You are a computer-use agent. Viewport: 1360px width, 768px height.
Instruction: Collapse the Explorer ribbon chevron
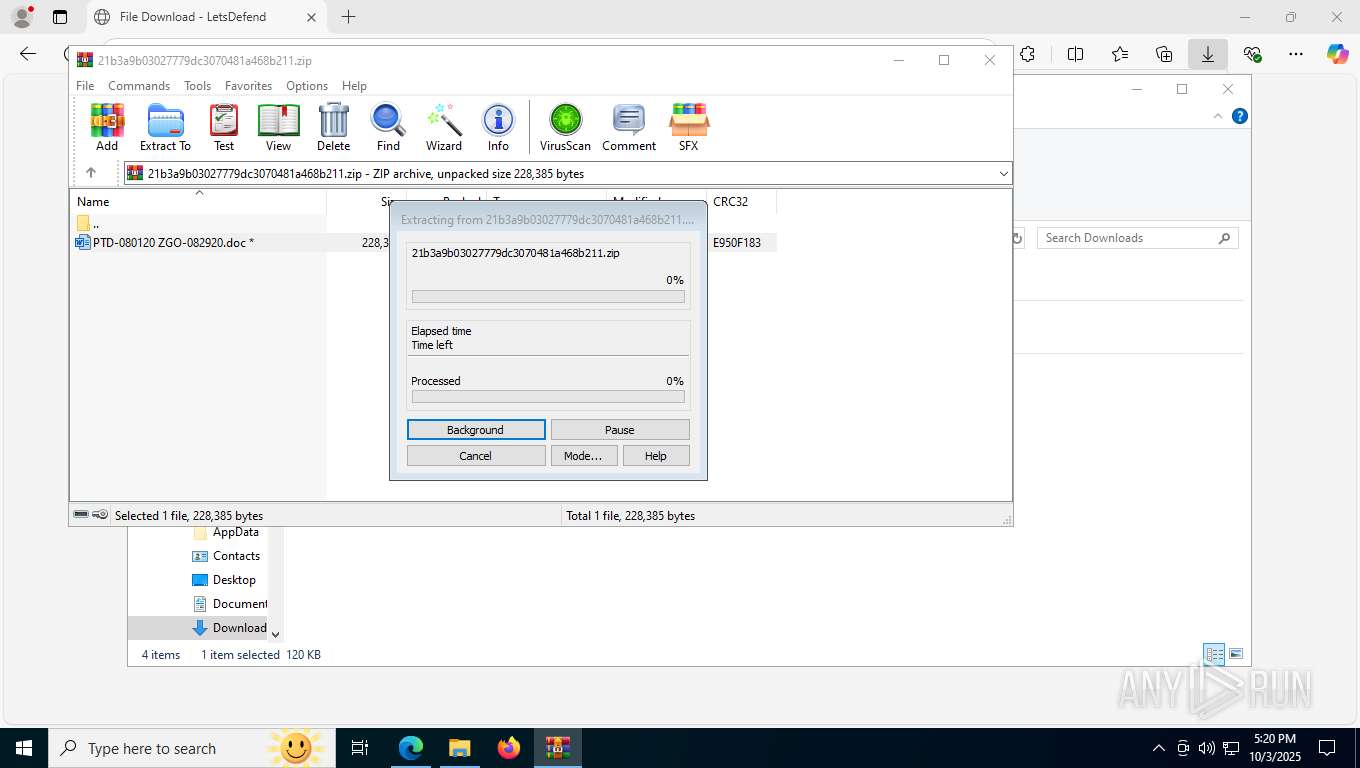click(x=1218, y=116)
